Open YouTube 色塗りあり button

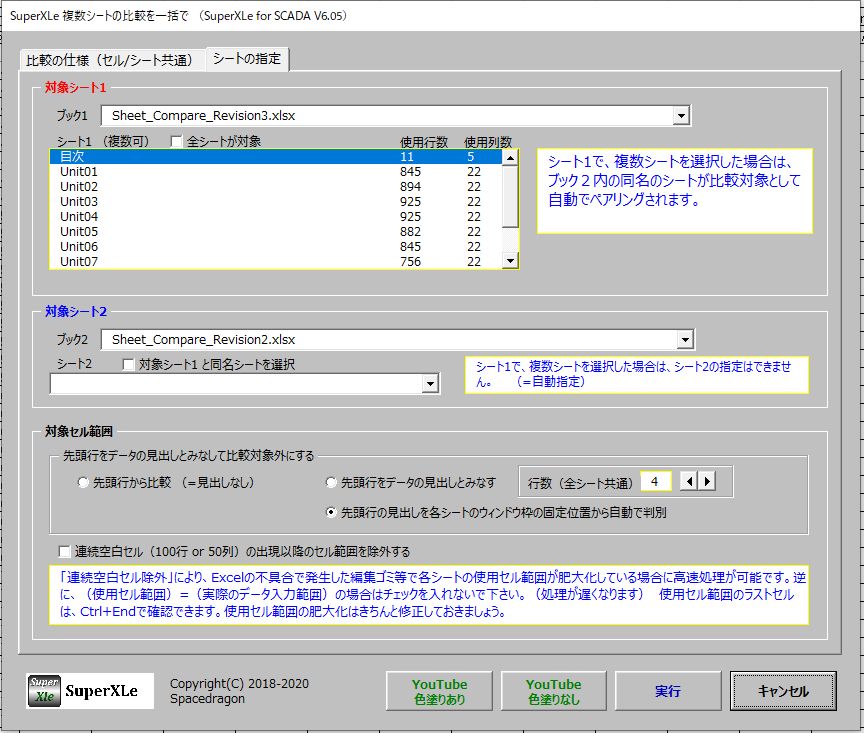point(439,691)
